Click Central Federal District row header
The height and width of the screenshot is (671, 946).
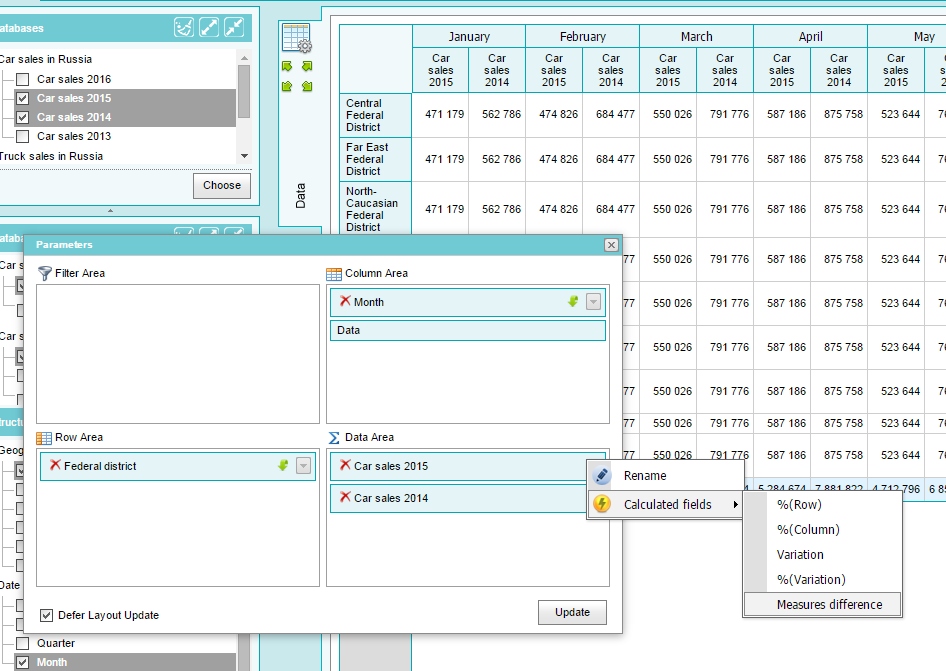click(x=376, y=115)
